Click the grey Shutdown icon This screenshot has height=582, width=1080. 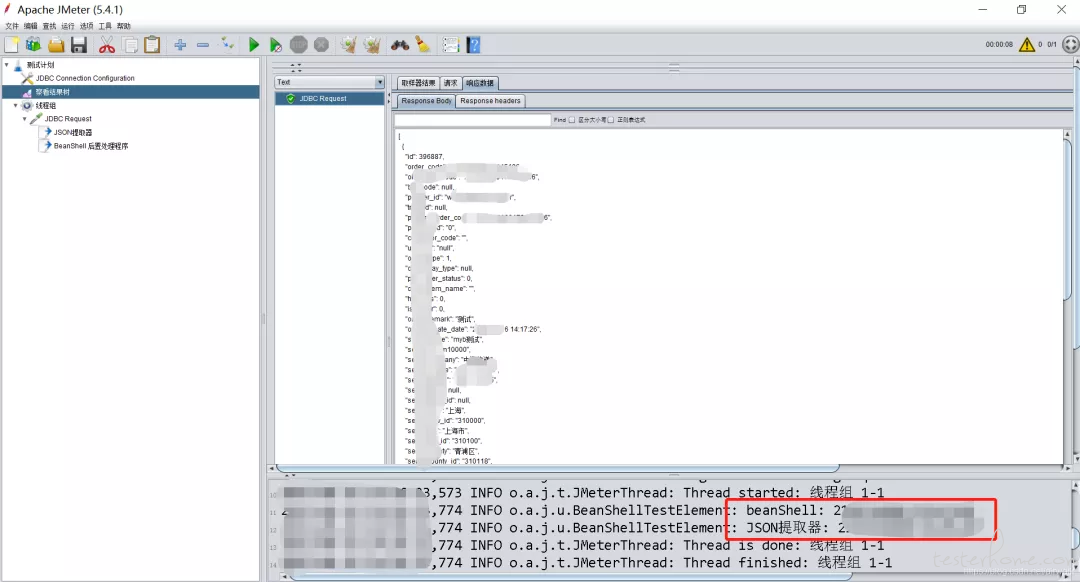[x=321, y=45]
